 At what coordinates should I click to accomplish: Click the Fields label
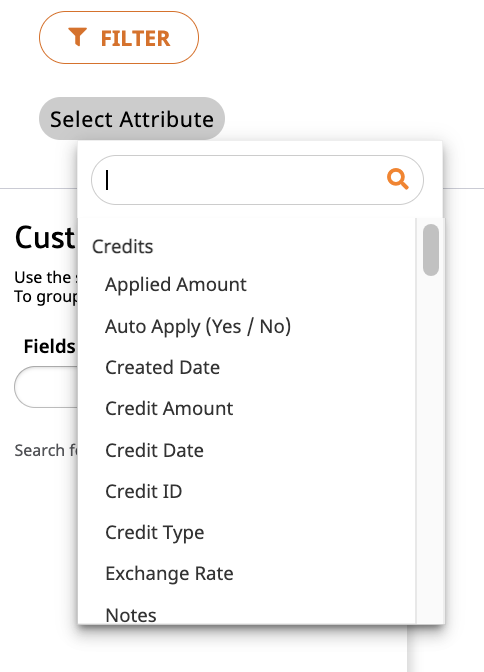(x=49, y=346)
